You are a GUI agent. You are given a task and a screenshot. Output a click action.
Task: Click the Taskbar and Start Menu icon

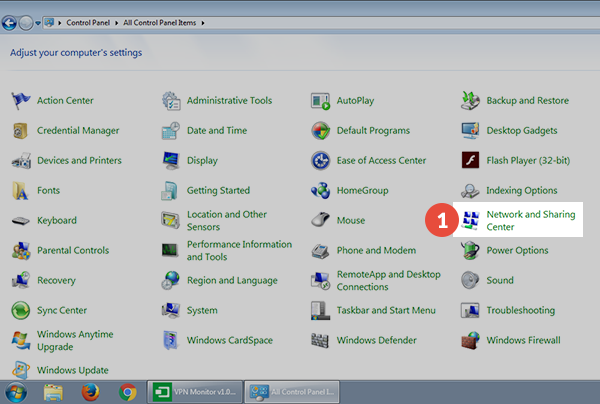pyautogui.click(x=320, y=310)
